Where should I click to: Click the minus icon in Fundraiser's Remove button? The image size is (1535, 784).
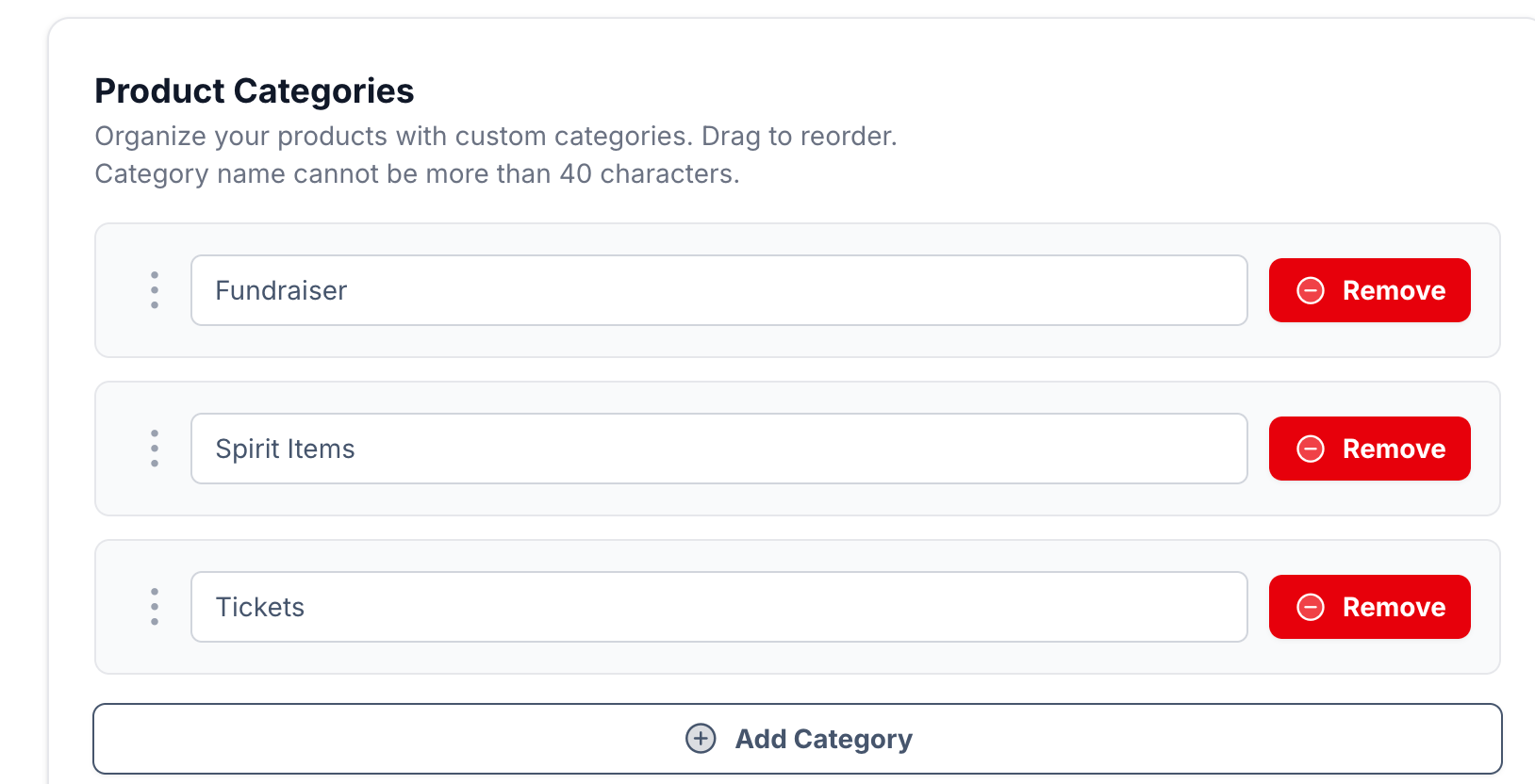[1311, 290]
